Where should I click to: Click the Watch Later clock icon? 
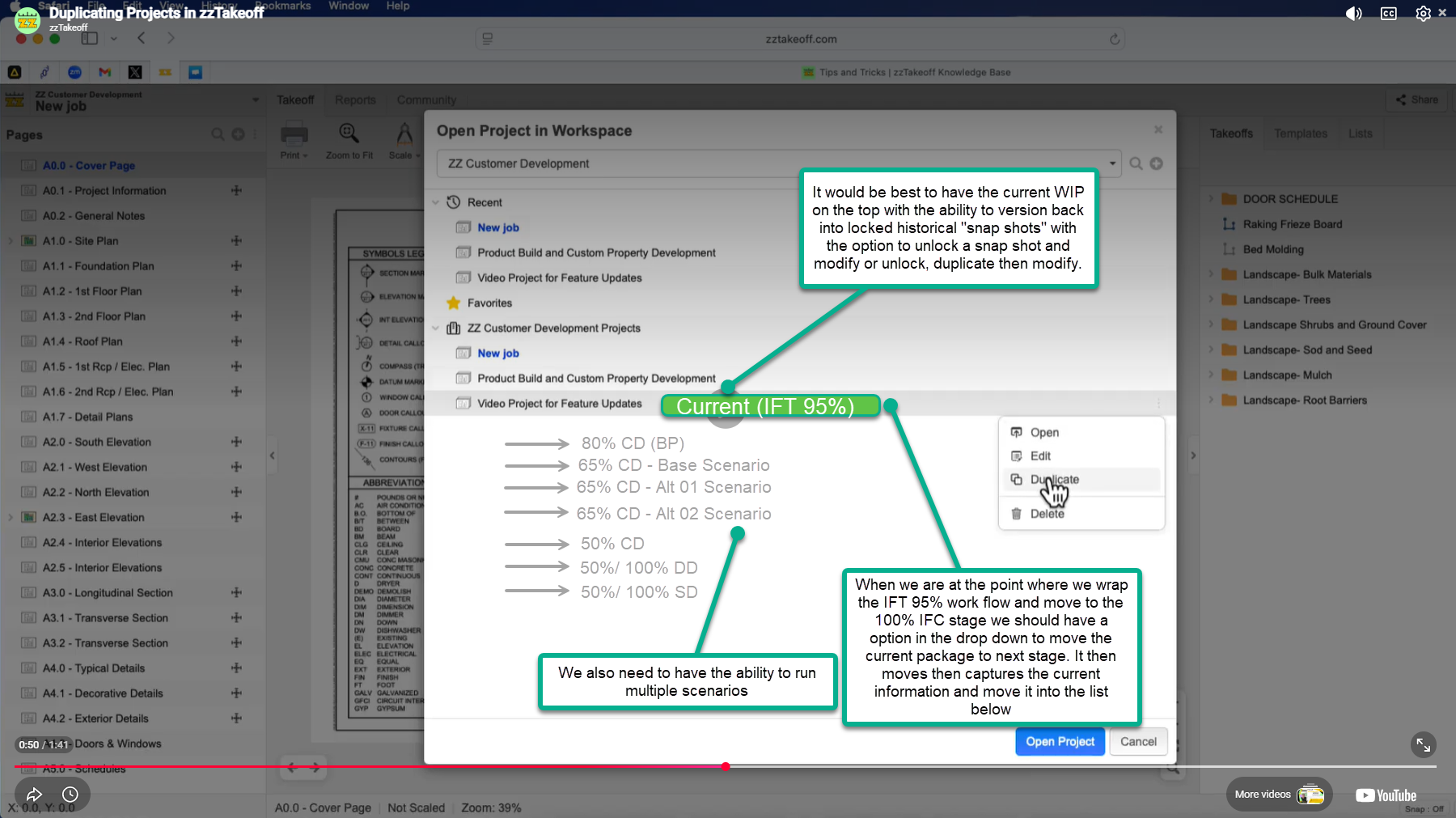pos(70,795)
